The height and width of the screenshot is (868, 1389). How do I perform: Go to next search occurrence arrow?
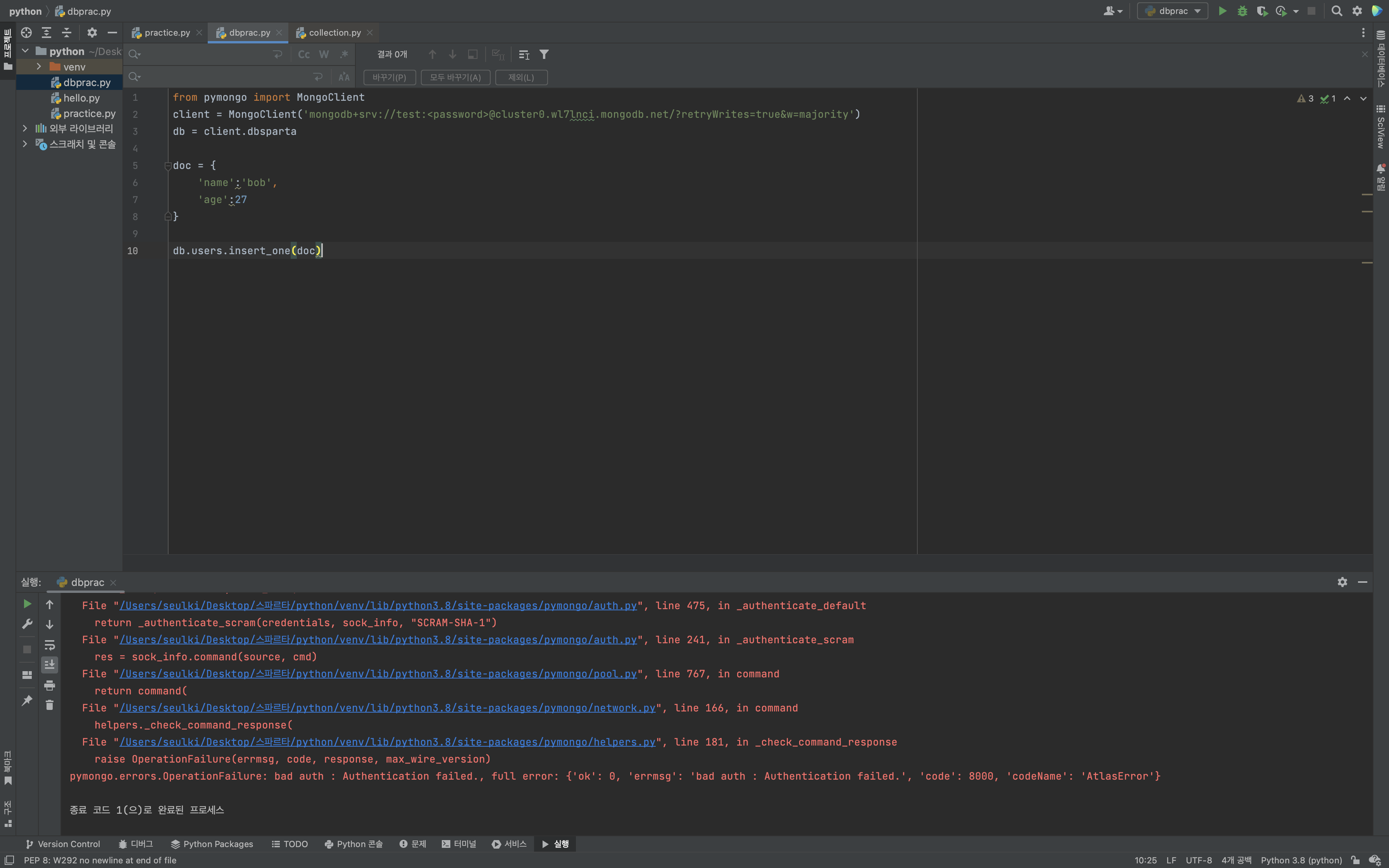click(x=452, y=55)
